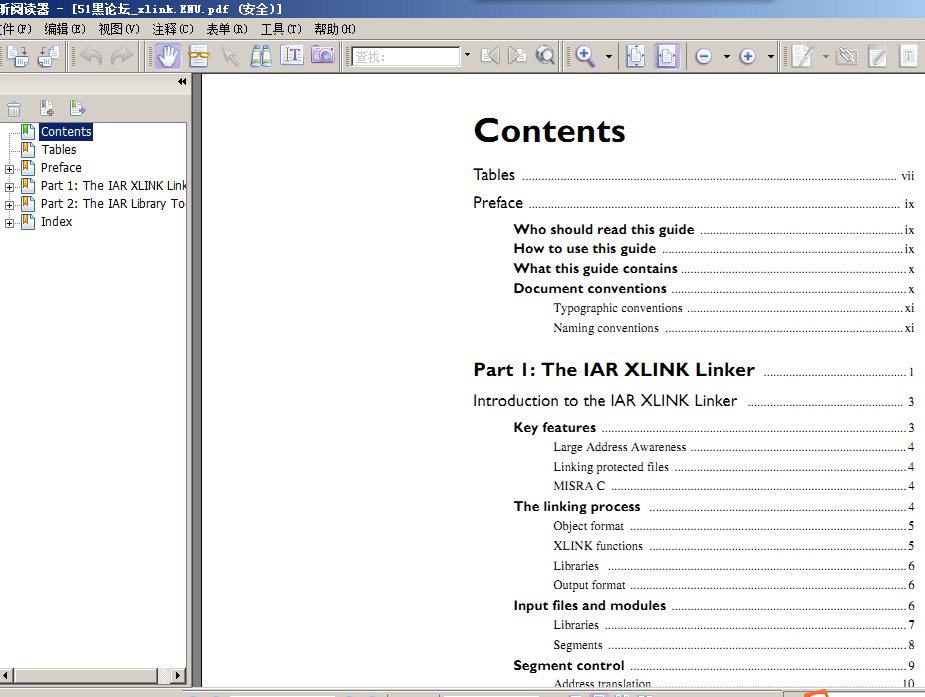Viewport: 925px width, 697px height.
Task: Open the 编辑(E) menu
Action: click(65, 29)
